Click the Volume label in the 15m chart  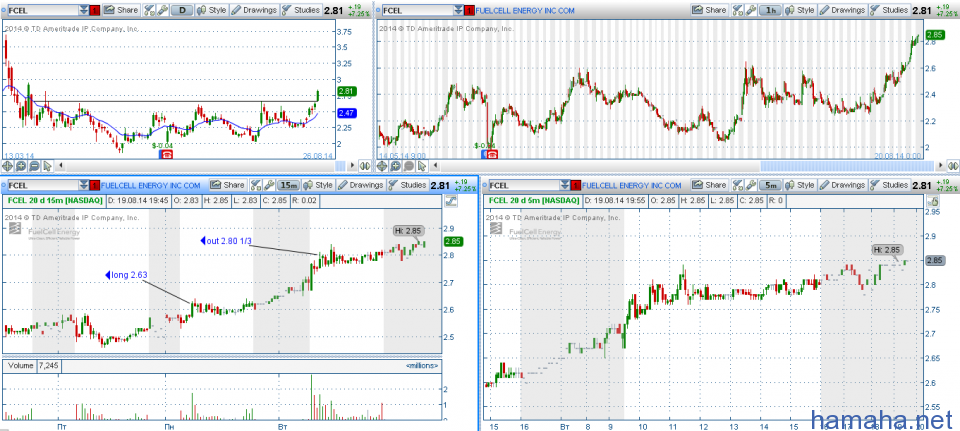(x=20, y=365)
